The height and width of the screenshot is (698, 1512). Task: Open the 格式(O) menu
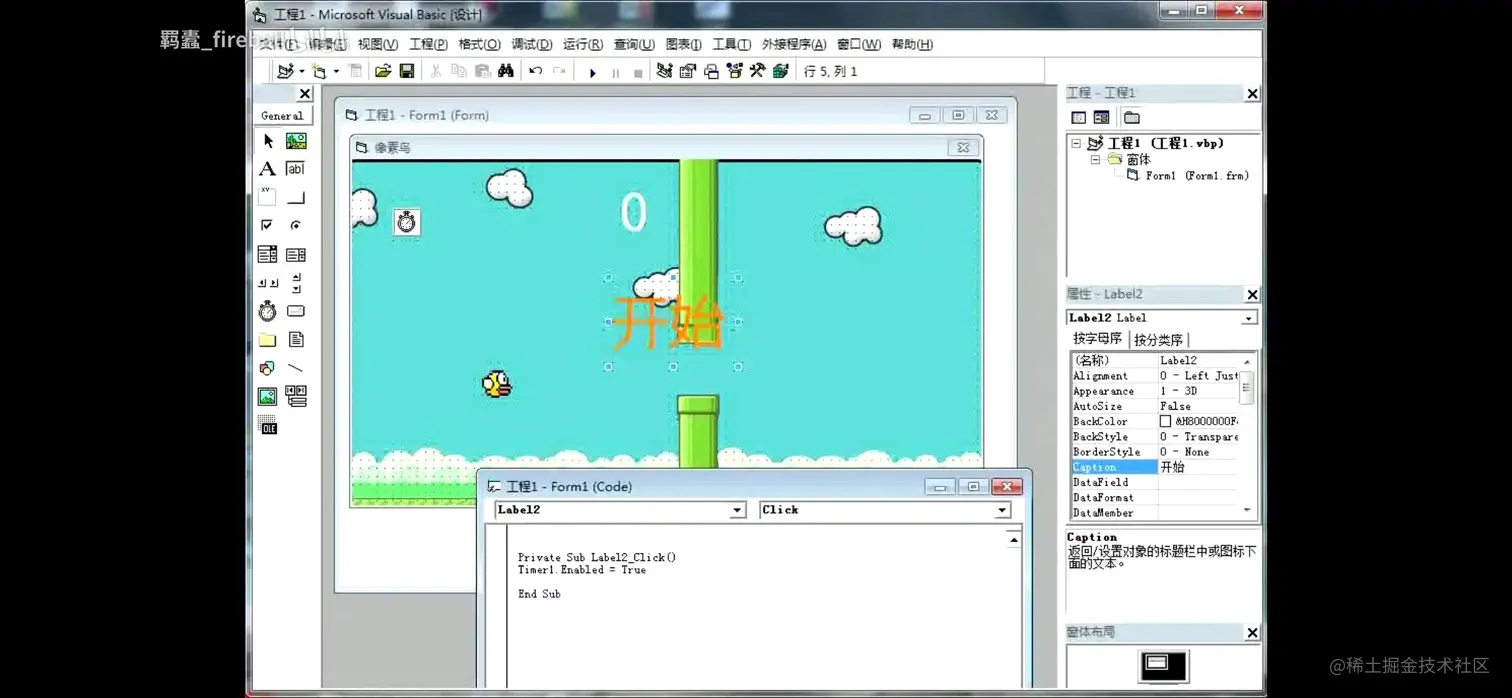479,44
